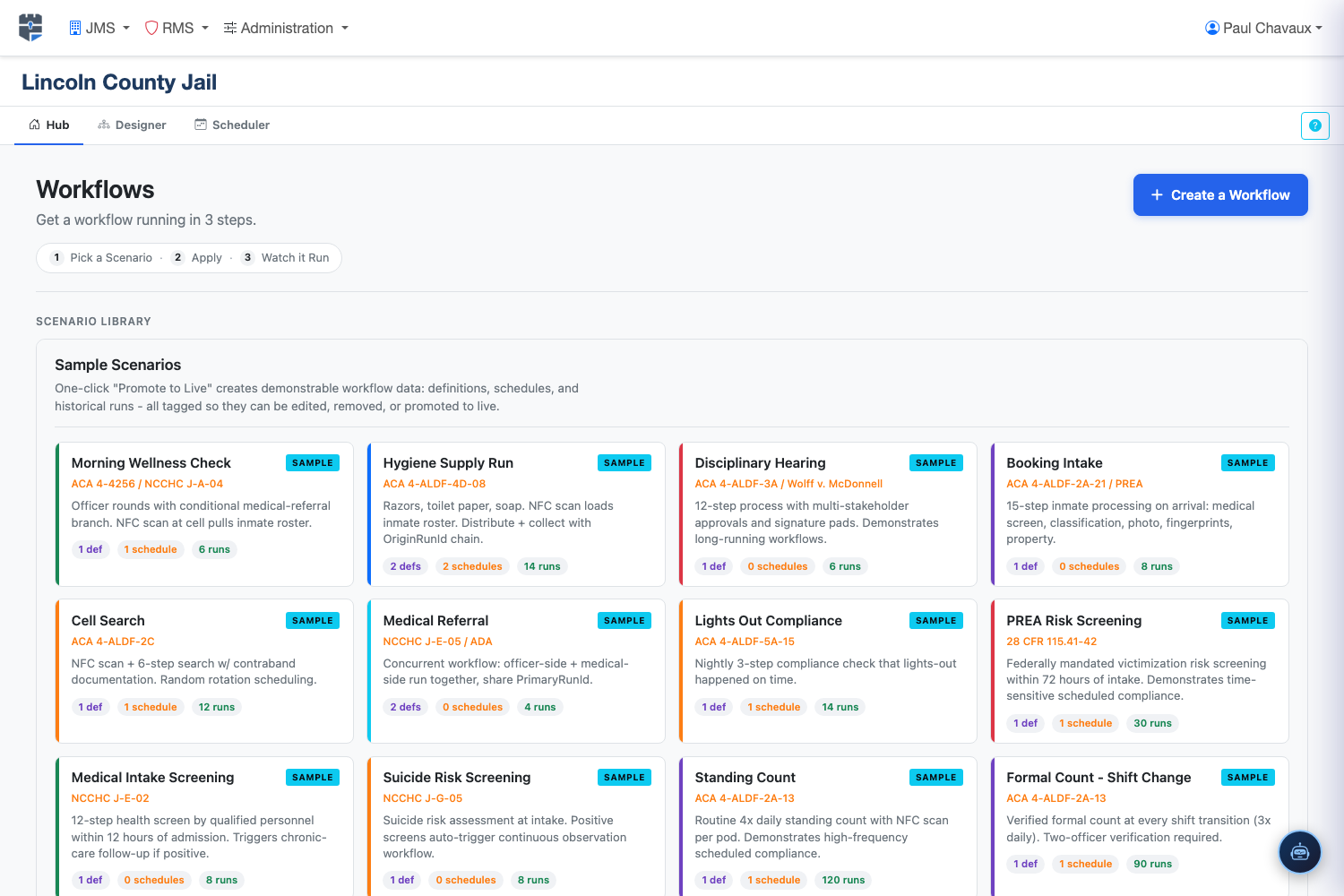Viewport: 1344px width, 896px height.
Task: Open the Disciplinary Hearing scenario
Action: click(x=828, y=514)
